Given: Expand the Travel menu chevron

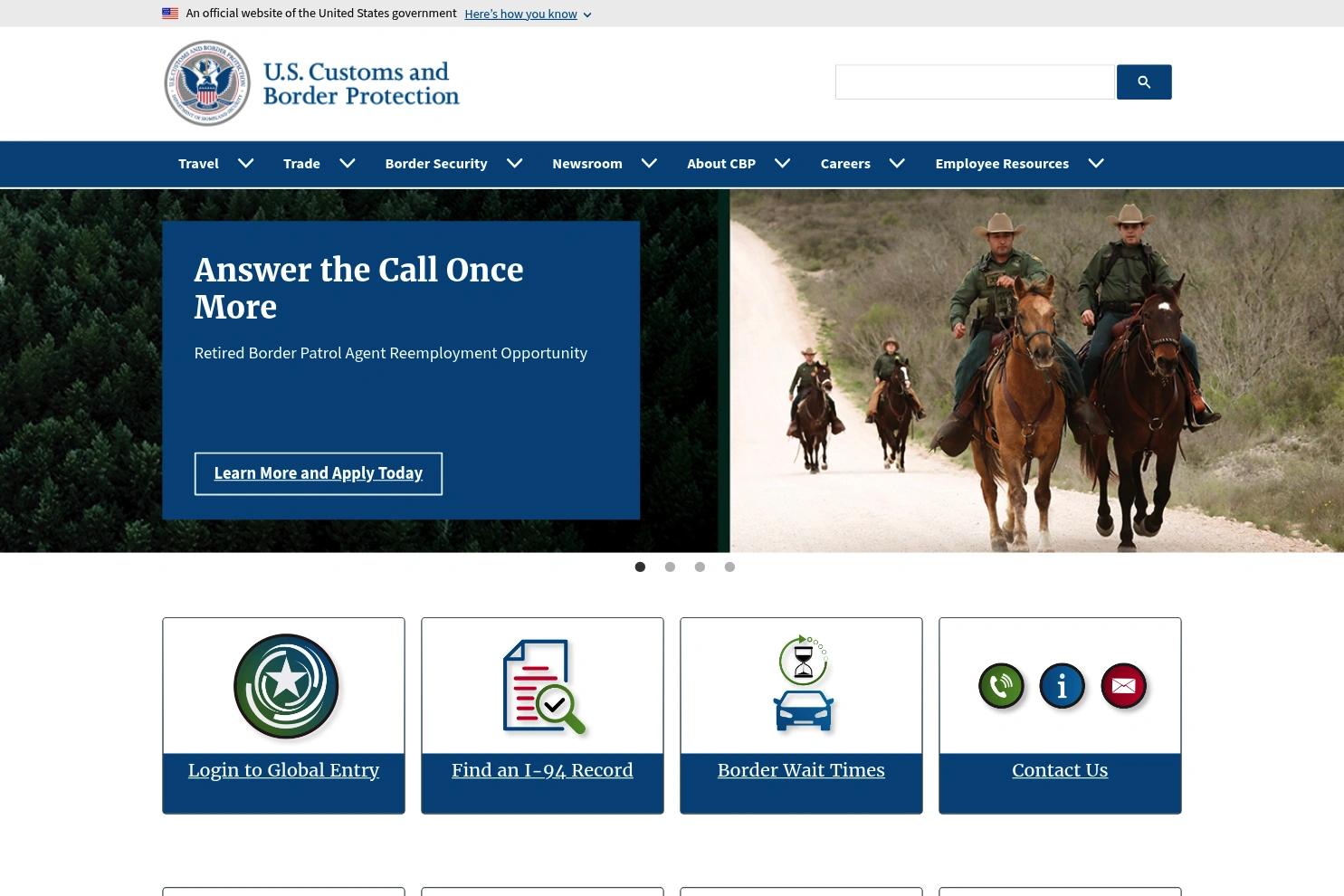Looking at the screenshot, I should (x=245, y=164).
